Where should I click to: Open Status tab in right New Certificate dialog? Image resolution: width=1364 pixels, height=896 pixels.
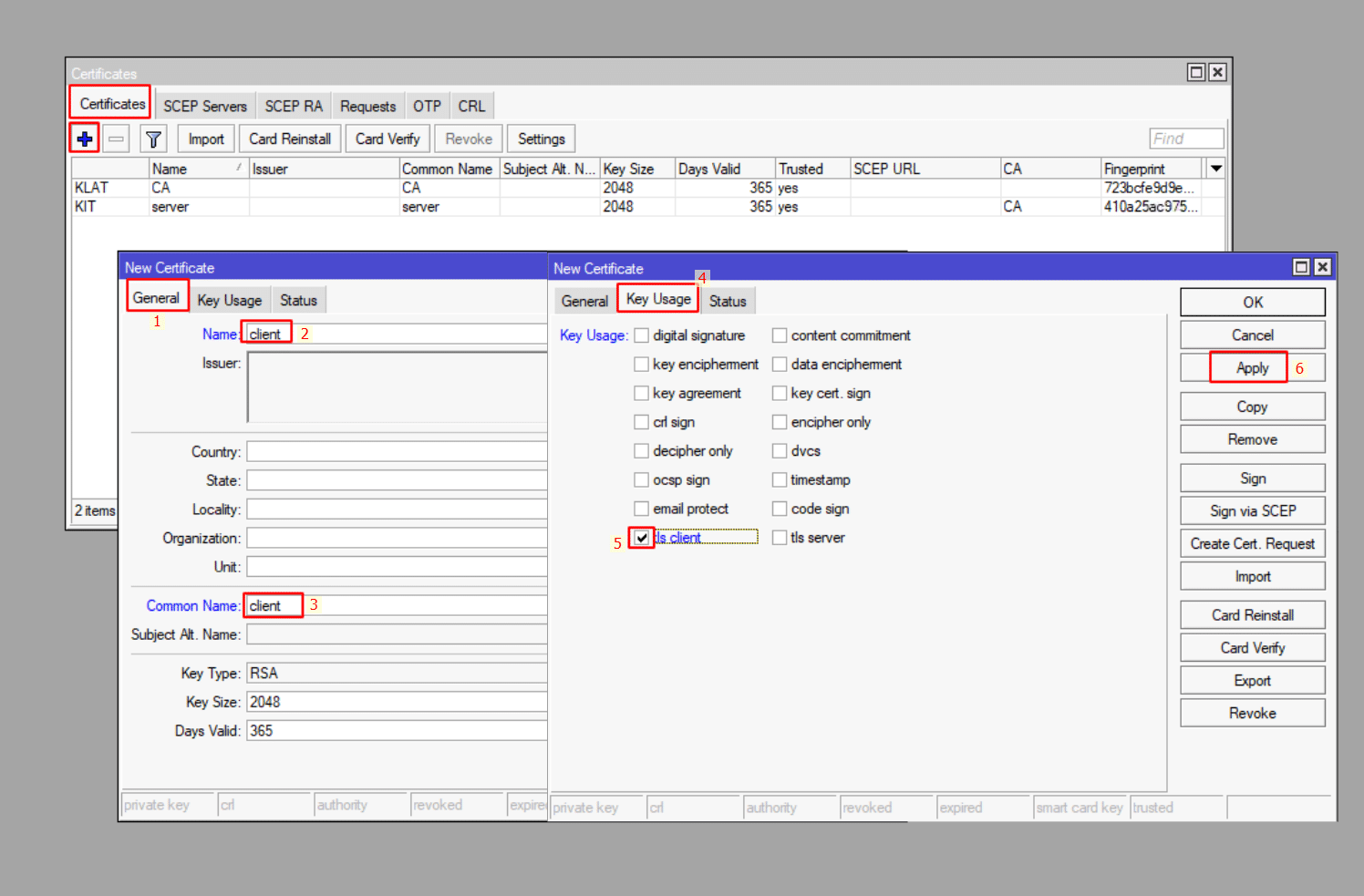(x=728, y=301)
